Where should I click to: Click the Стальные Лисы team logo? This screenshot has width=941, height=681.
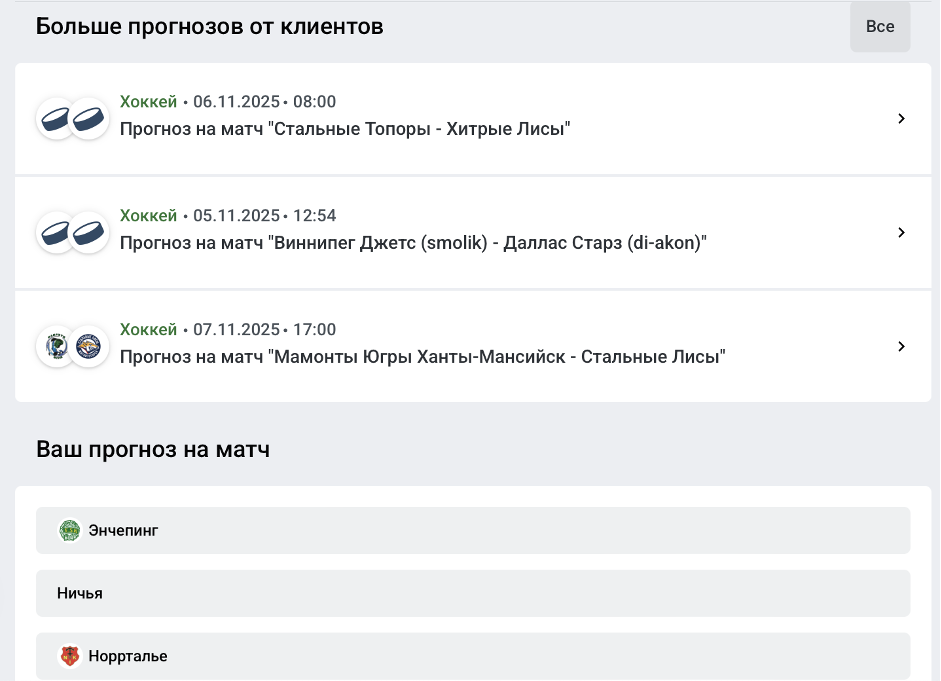pos(89,347)
